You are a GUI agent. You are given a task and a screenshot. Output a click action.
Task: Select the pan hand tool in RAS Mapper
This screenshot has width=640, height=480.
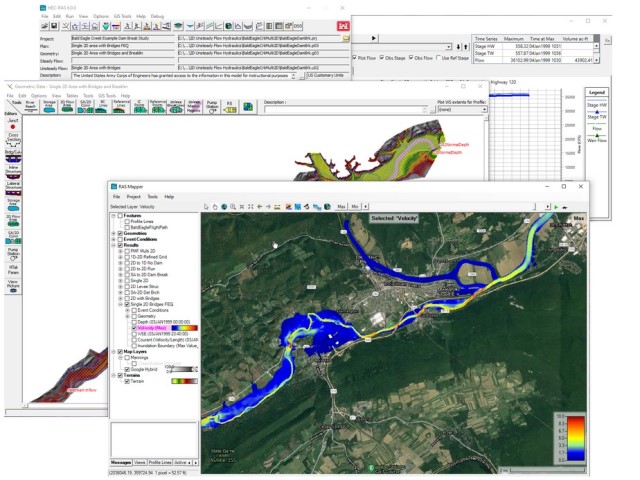(x=215, y=207)
